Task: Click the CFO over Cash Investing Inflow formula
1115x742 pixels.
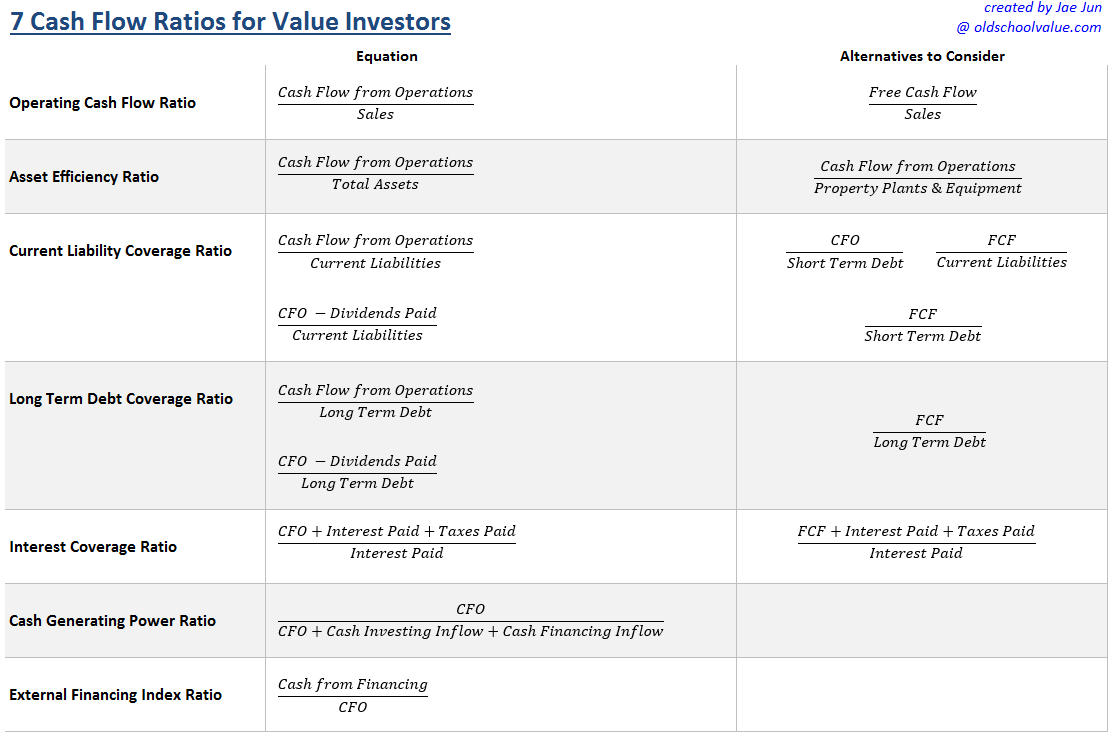Action: coord(470,620)
